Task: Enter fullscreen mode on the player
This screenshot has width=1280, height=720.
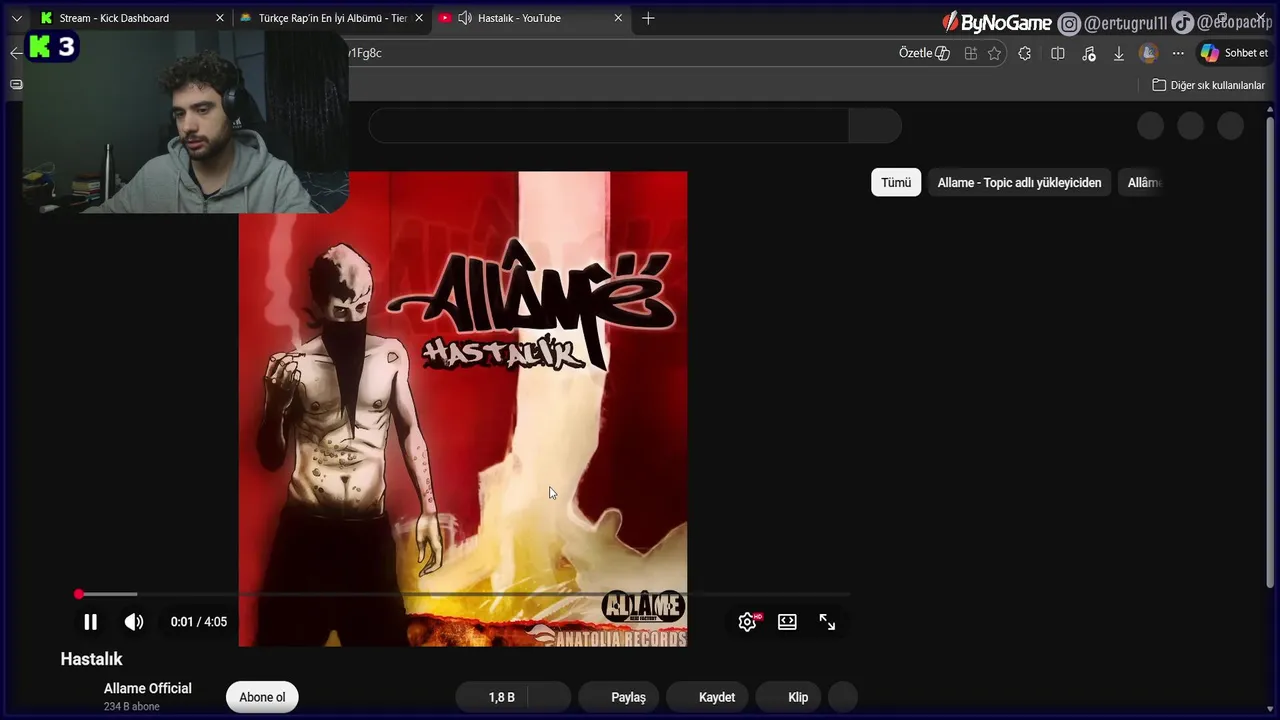Action: point(827,622)
